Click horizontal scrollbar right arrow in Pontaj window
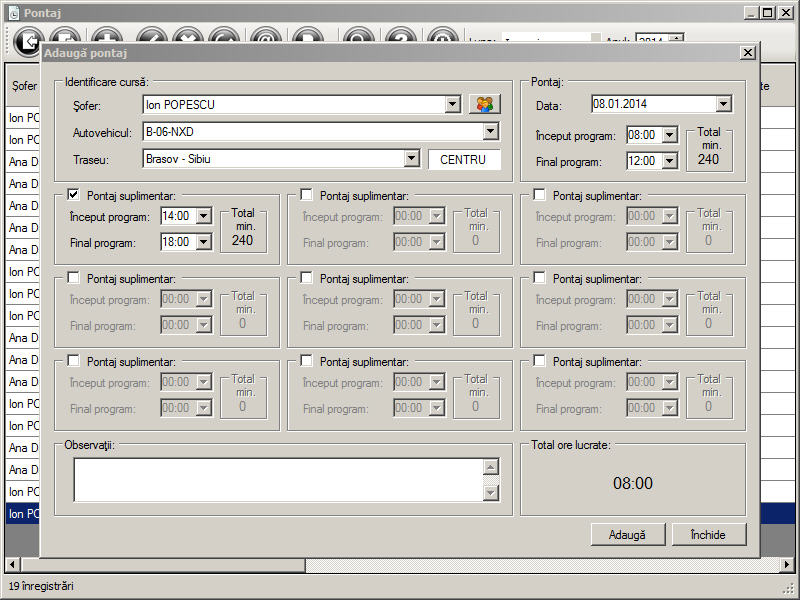The height and width of the screenshot is (600, 800). click(x=787, y=564)
